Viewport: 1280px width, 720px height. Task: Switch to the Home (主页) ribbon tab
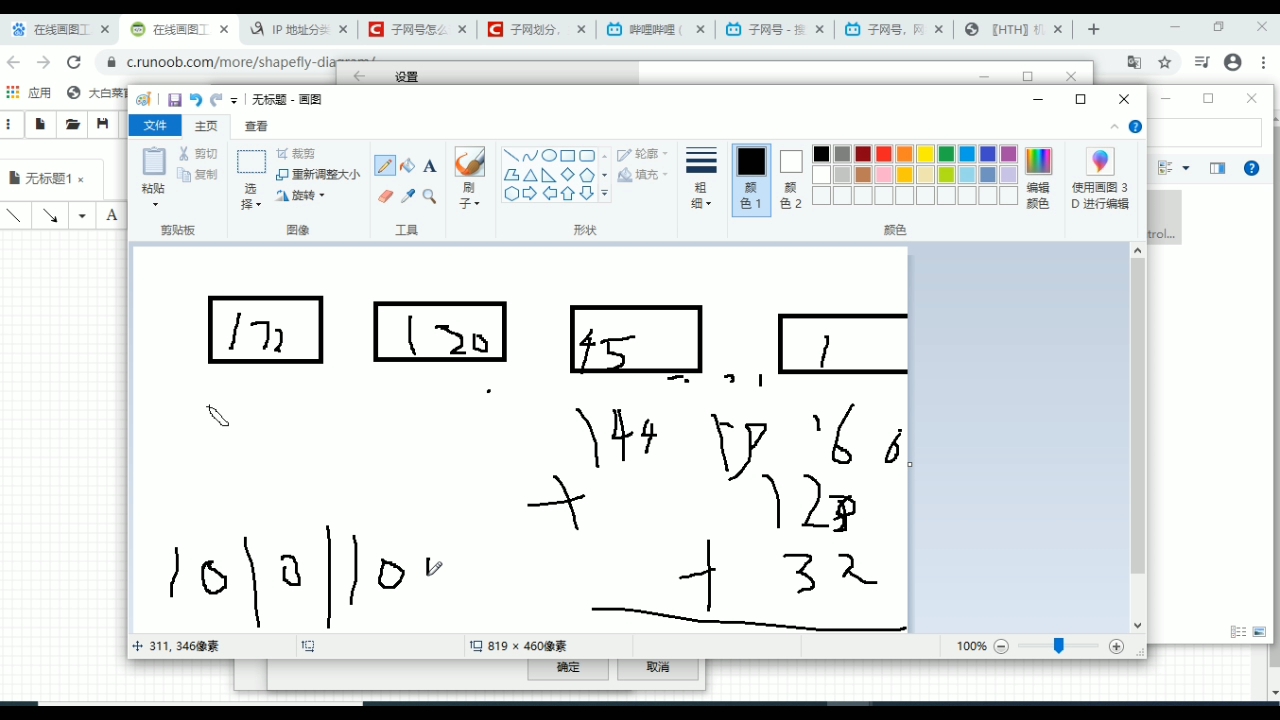(206, 126)
